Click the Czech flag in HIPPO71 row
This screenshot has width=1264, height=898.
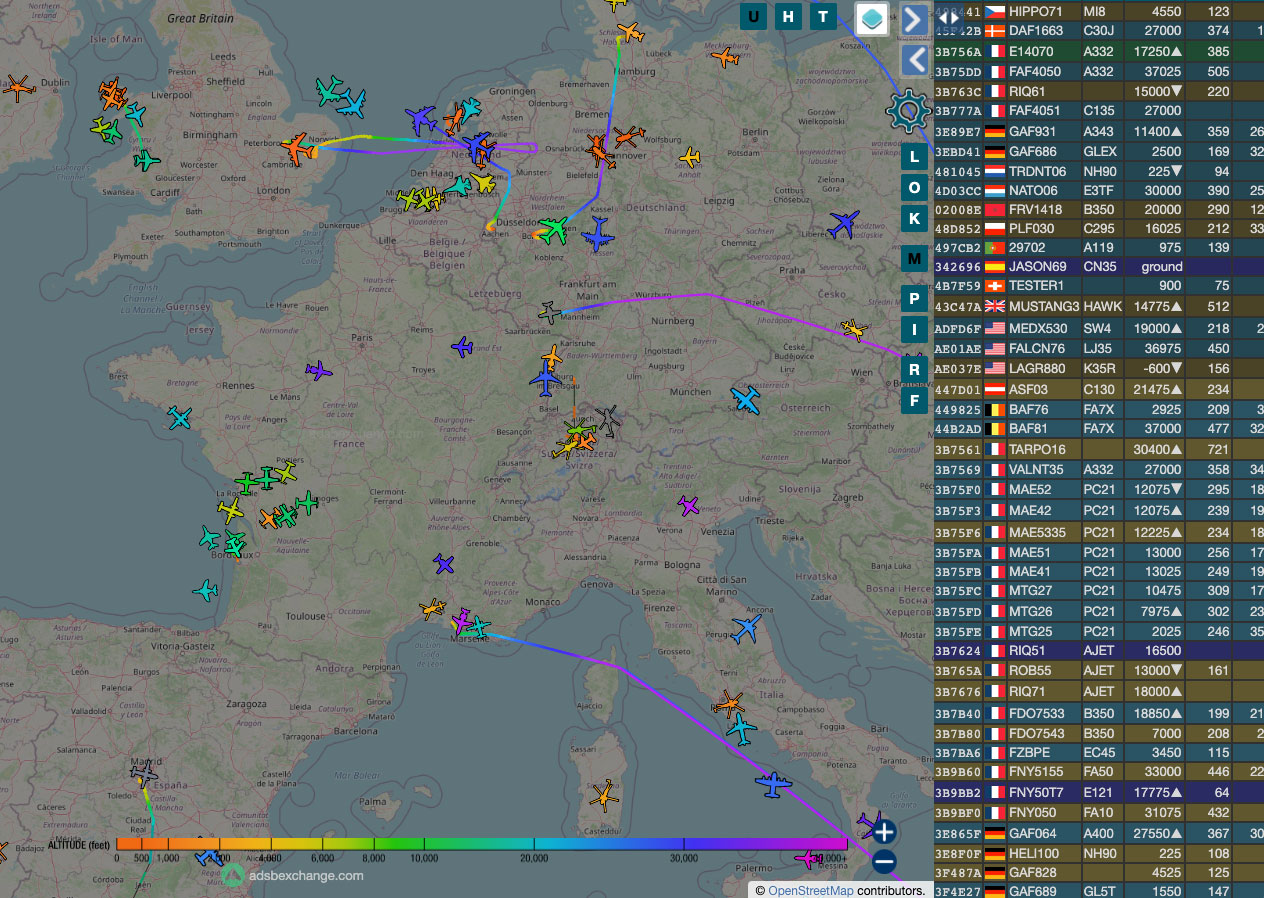(x=995, y=12)
